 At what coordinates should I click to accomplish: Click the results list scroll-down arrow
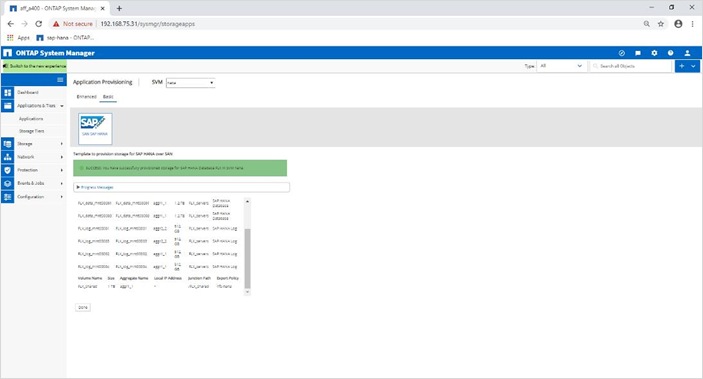tap(247, 292)
